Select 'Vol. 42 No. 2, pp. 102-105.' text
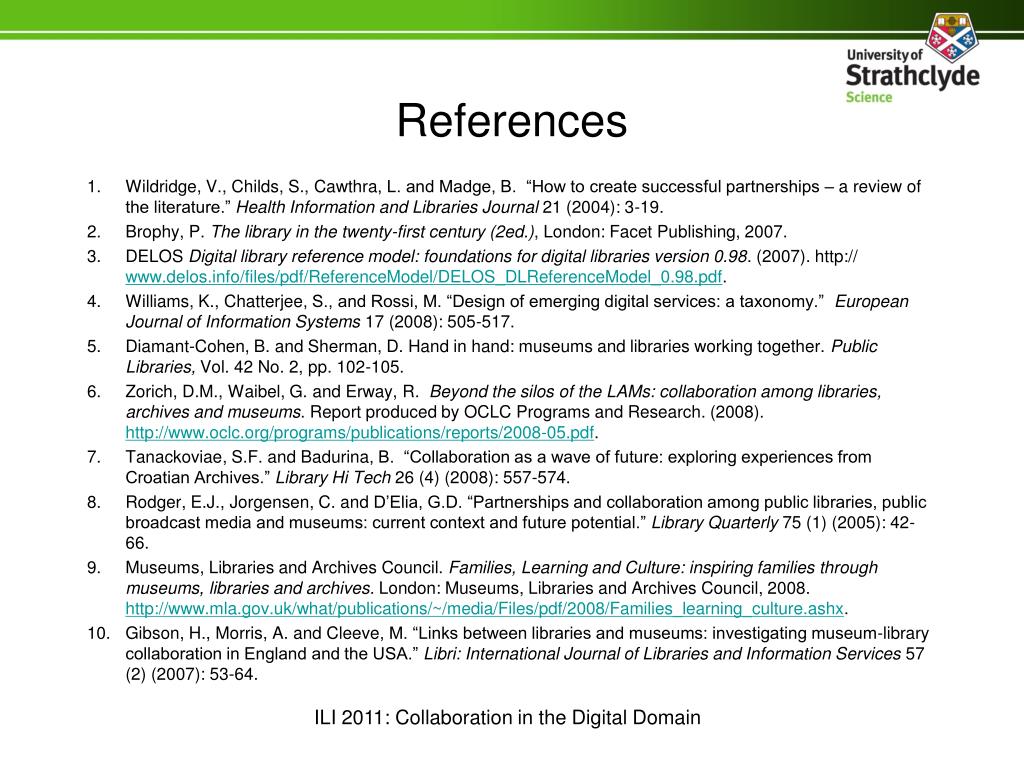Viewport: 1024px width, 768px height. click(x=302, y=367)
